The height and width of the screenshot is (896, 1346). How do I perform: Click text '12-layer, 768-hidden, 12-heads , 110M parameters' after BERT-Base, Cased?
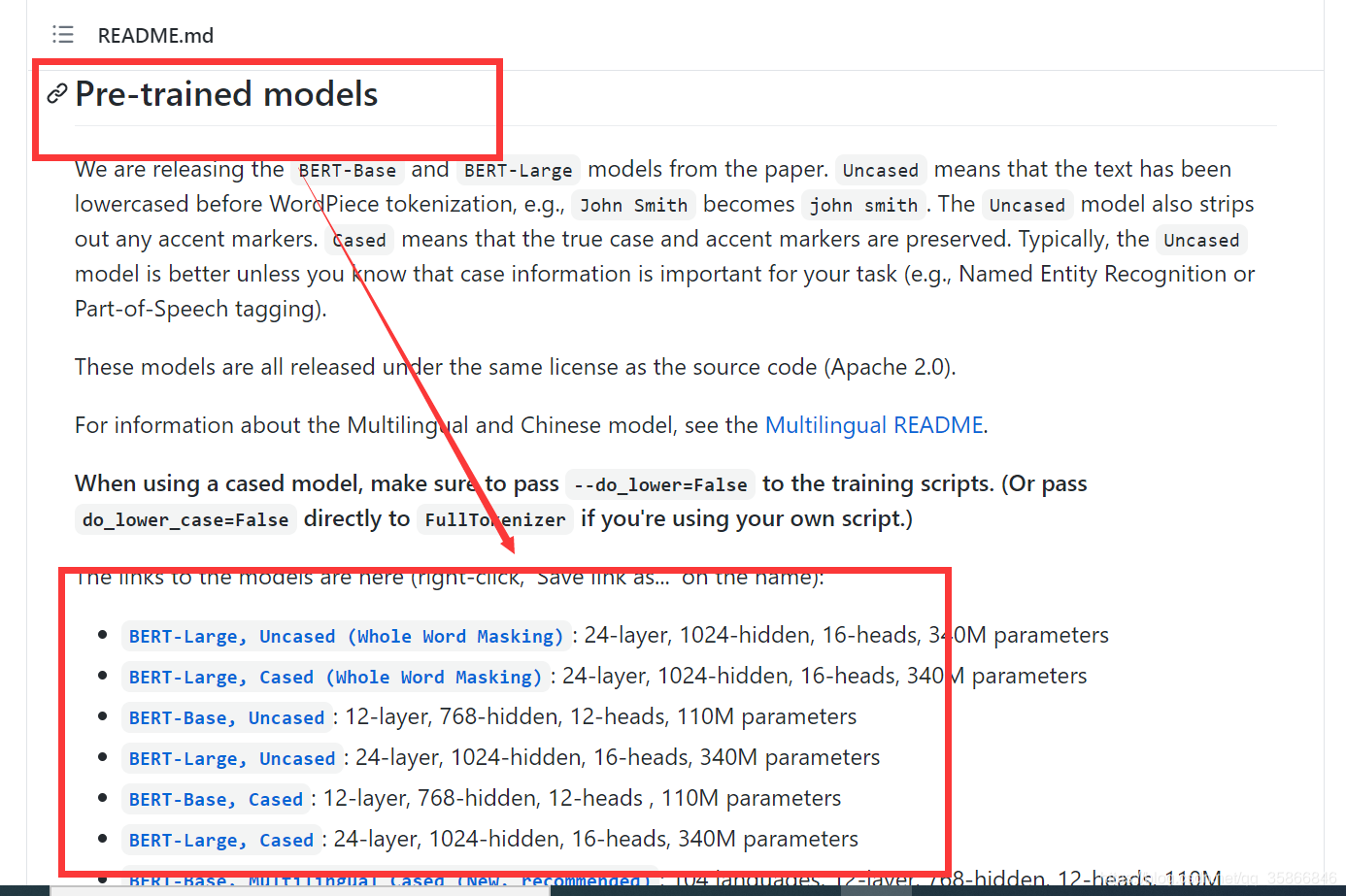(583, 798)
